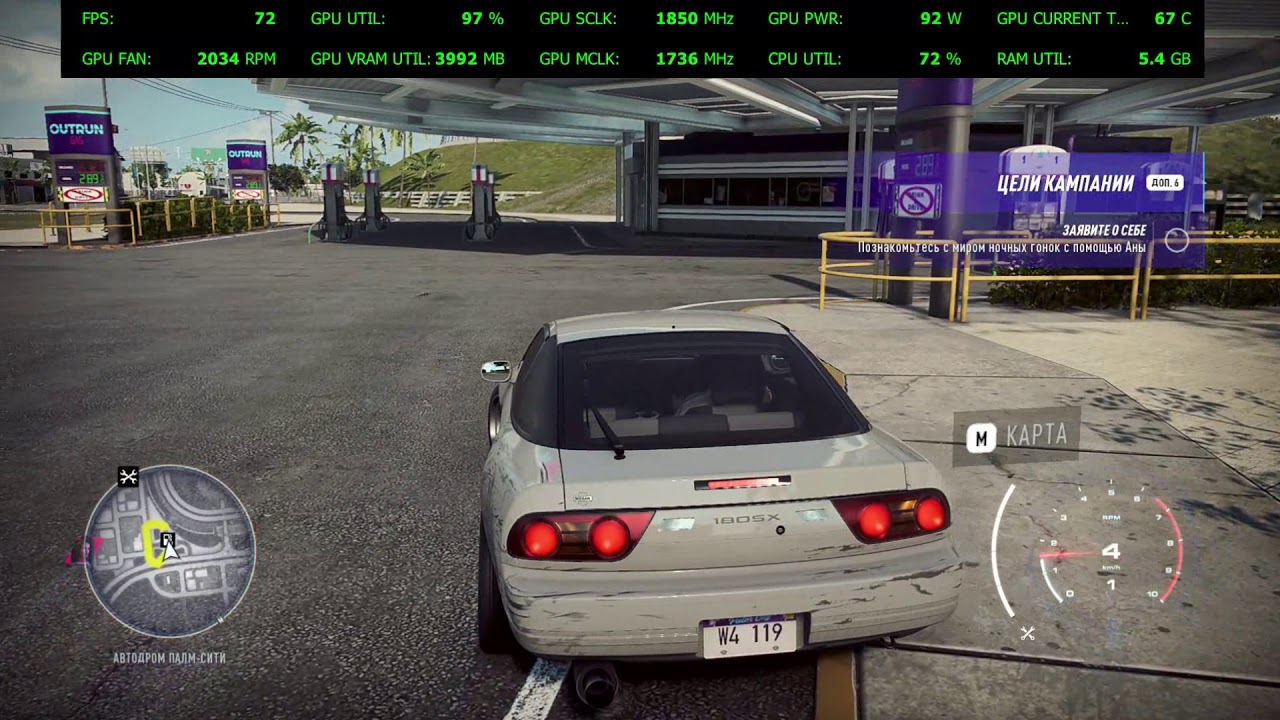Select the ЗАЯВИТЕ О СЕБЕ objective

(x=1104, y=230)
